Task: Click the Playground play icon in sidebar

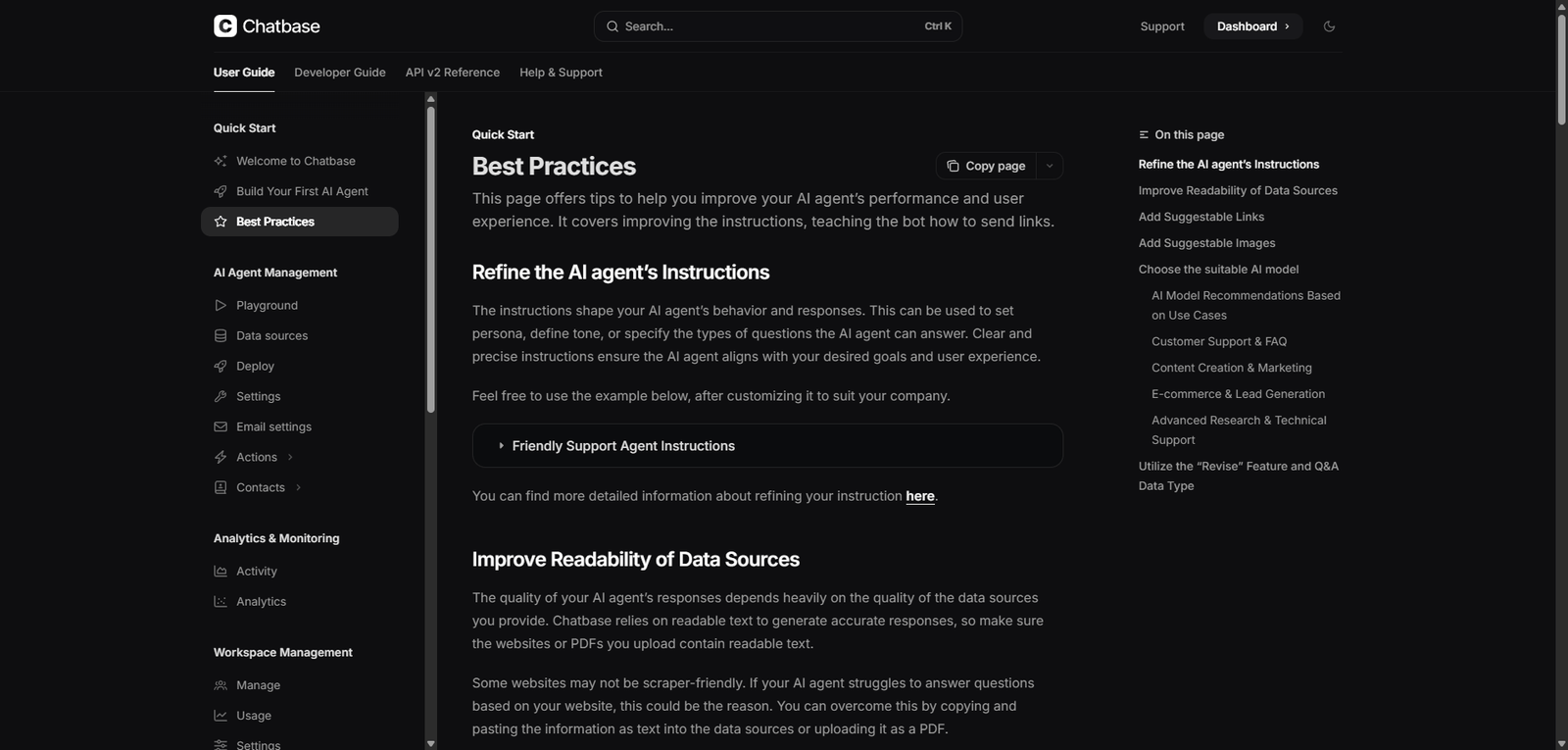Action: click(x=220, y=306)
